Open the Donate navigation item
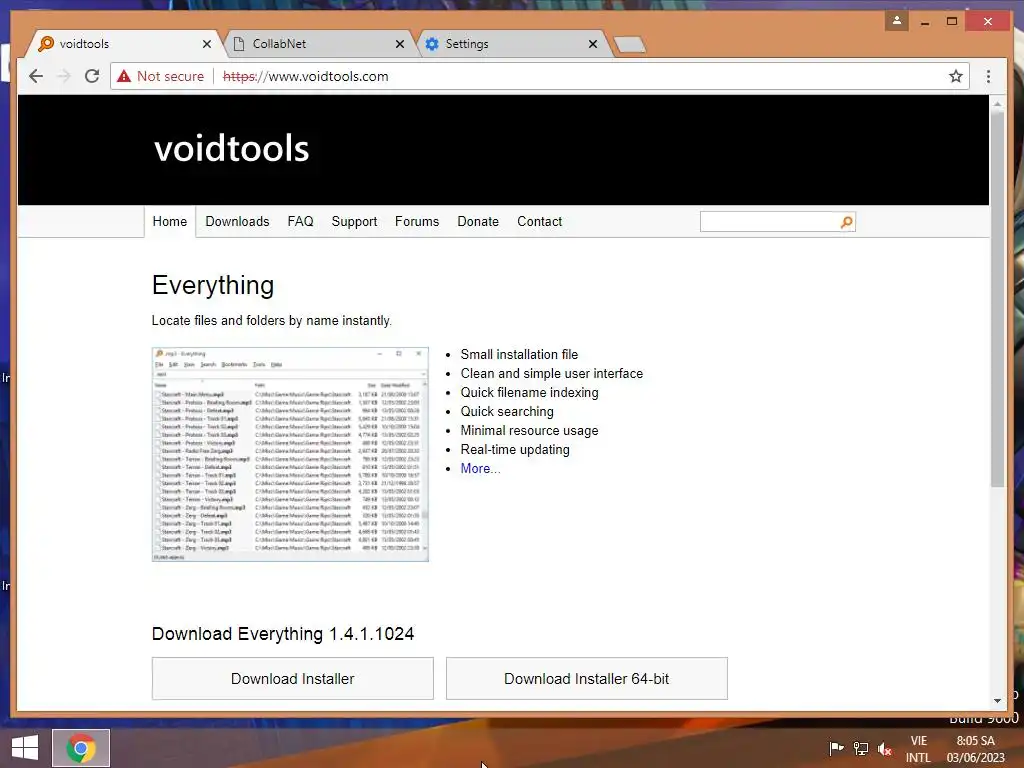This screenshot has height=768, width=1024. (x=478, y=221)
